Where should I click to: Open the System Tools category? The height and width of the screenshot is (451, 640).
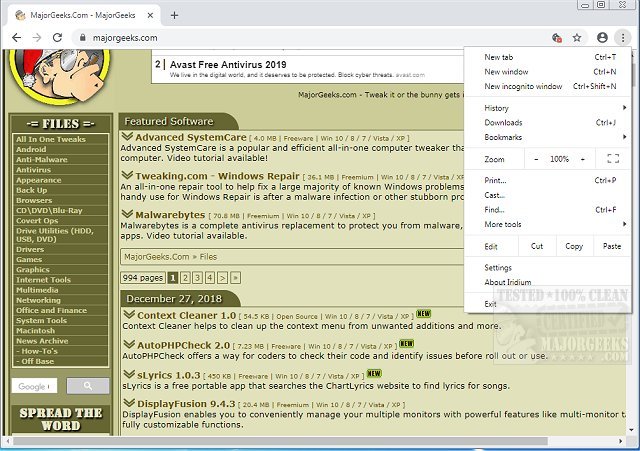41,320
